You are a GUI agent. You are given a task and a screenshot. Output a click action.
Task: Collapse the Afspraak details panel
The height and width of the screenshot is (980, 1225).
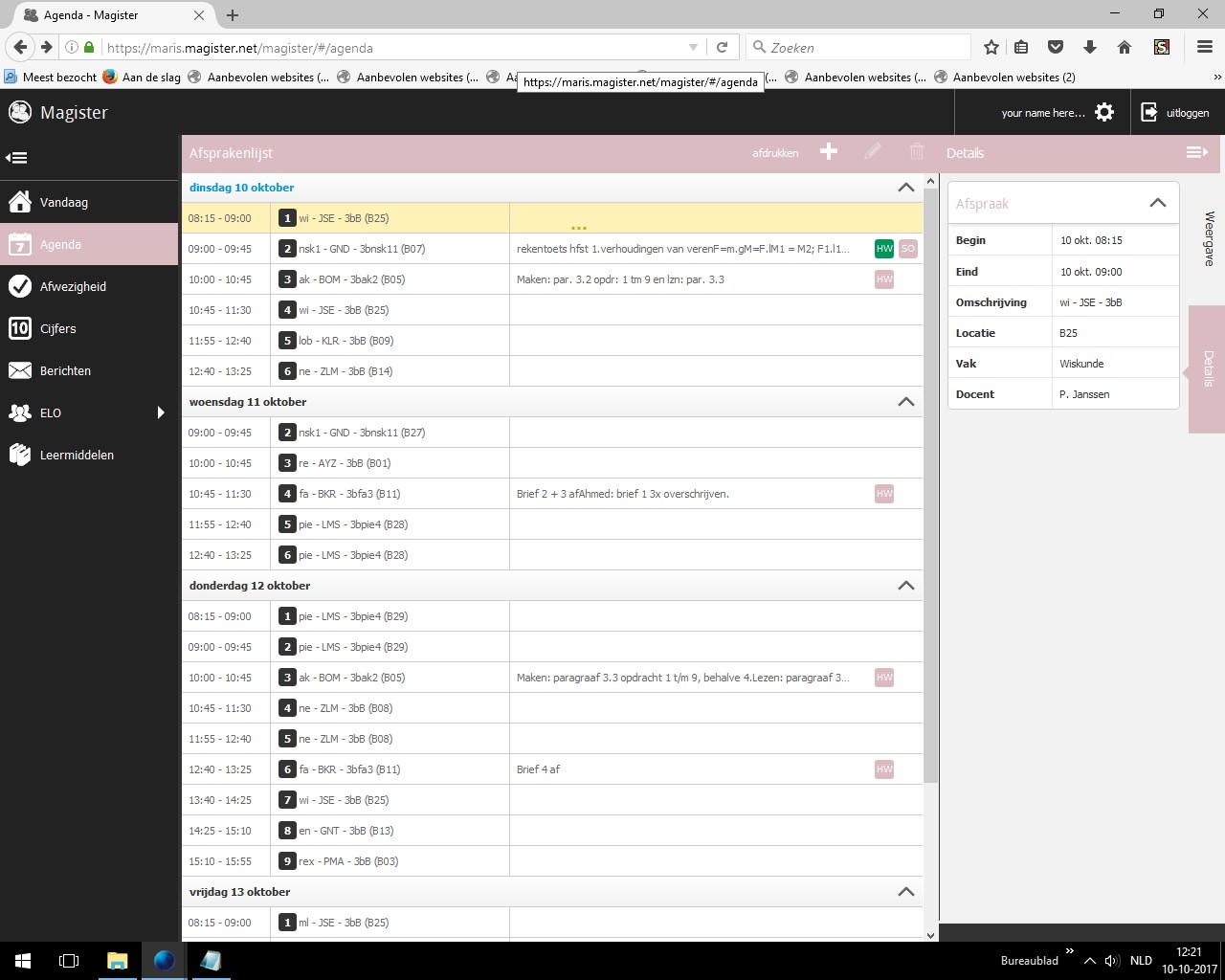click(1157, 202)
